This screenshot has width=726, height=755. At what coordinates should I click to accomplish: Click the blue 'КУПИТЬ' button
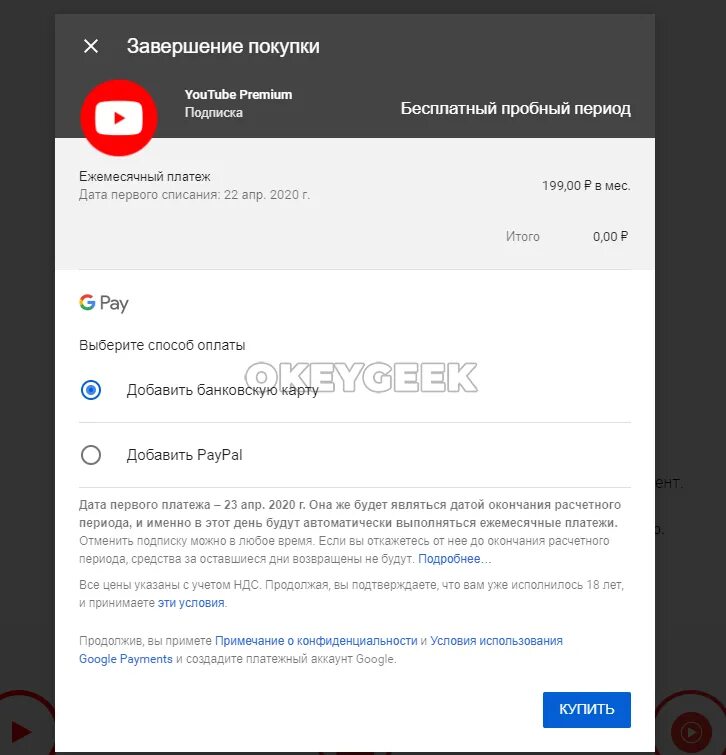[586, 709]
